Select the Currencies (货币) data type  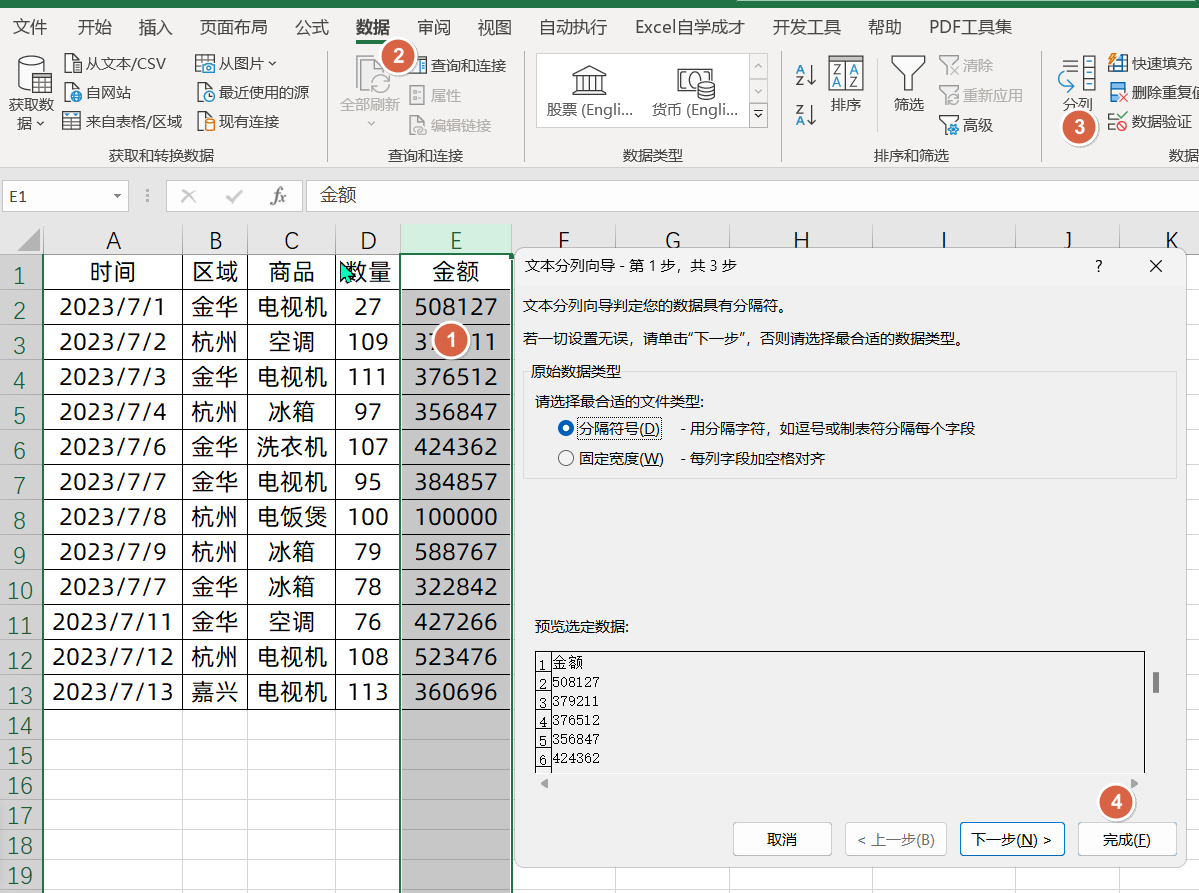[694, 92]
